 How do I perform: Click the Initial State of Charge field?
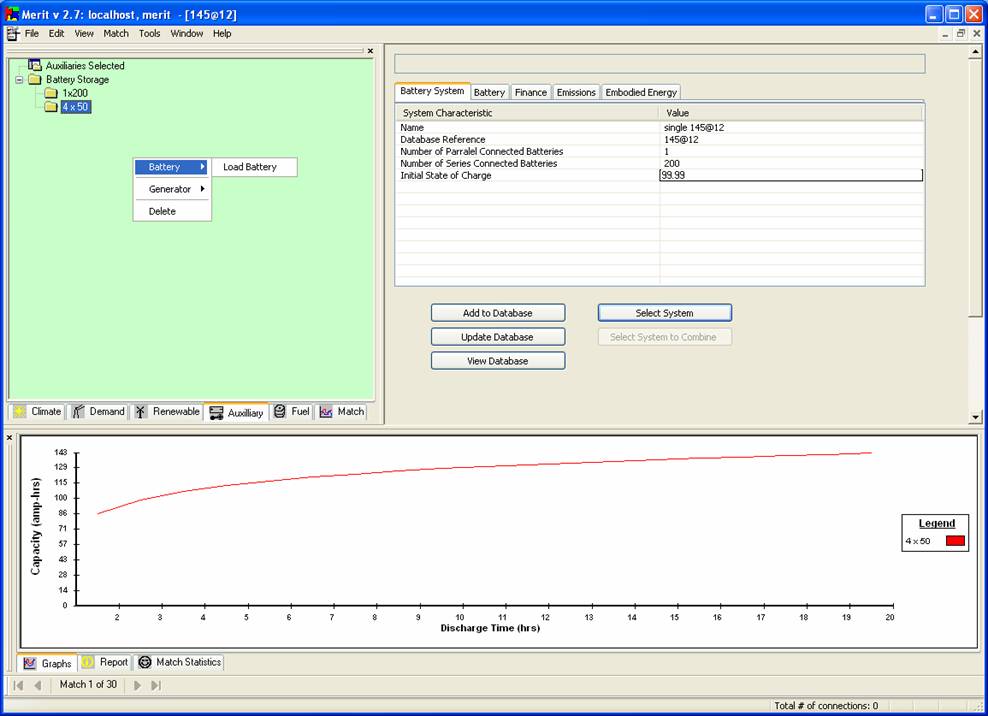click(790, 175)
